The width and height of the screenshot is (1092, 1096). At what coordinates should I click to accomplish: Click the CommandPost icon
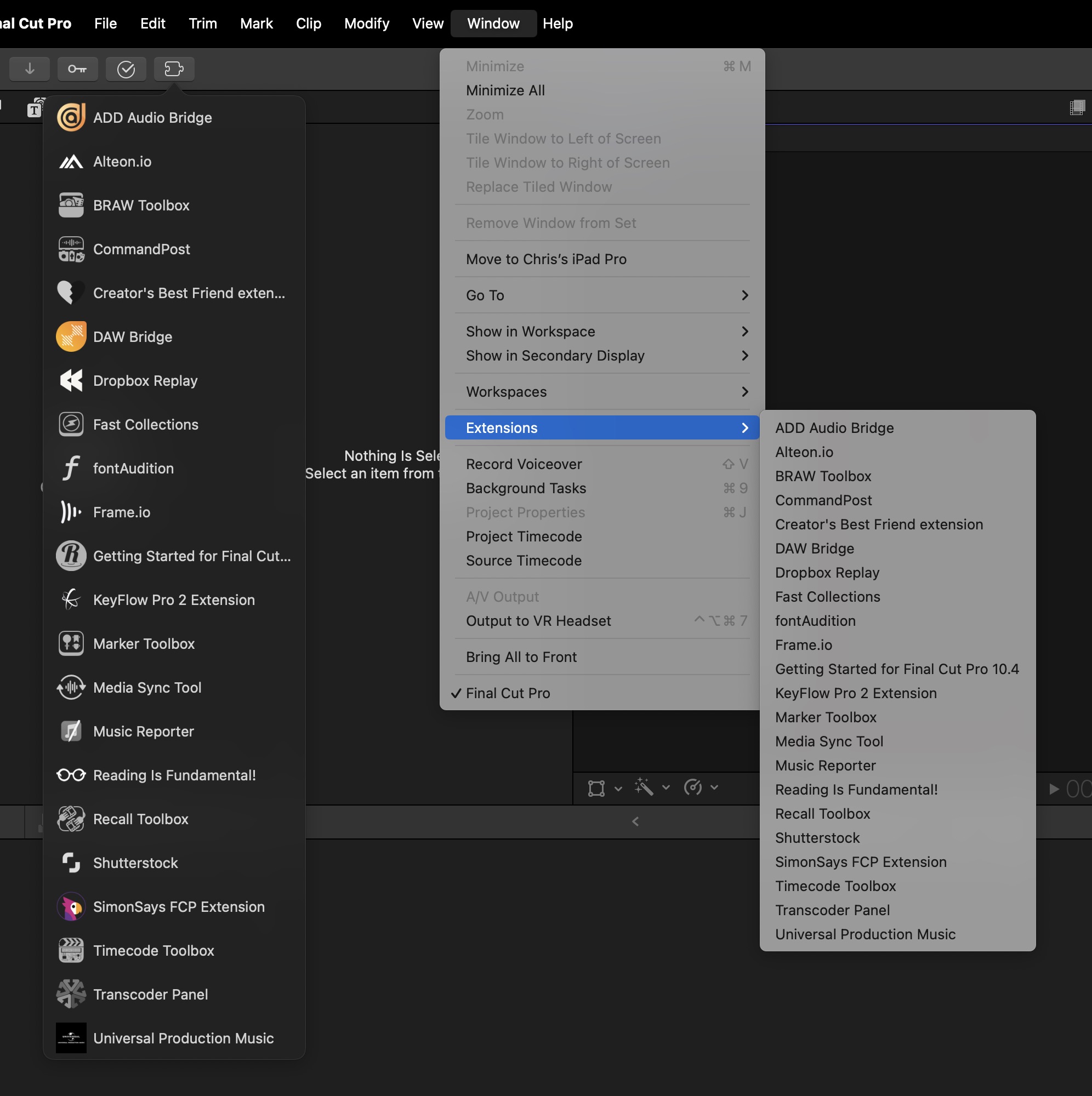[x=69, y=249]
